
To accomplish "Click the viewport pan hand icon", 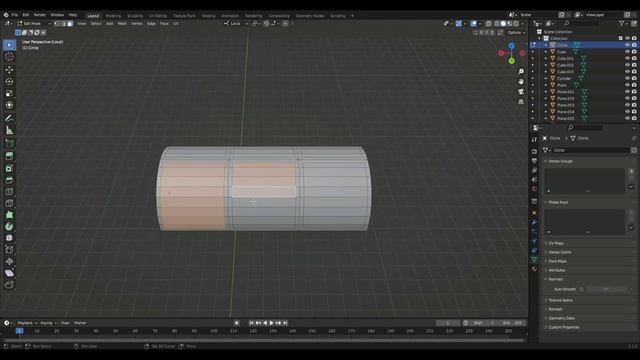I will [x=521, y=82].
